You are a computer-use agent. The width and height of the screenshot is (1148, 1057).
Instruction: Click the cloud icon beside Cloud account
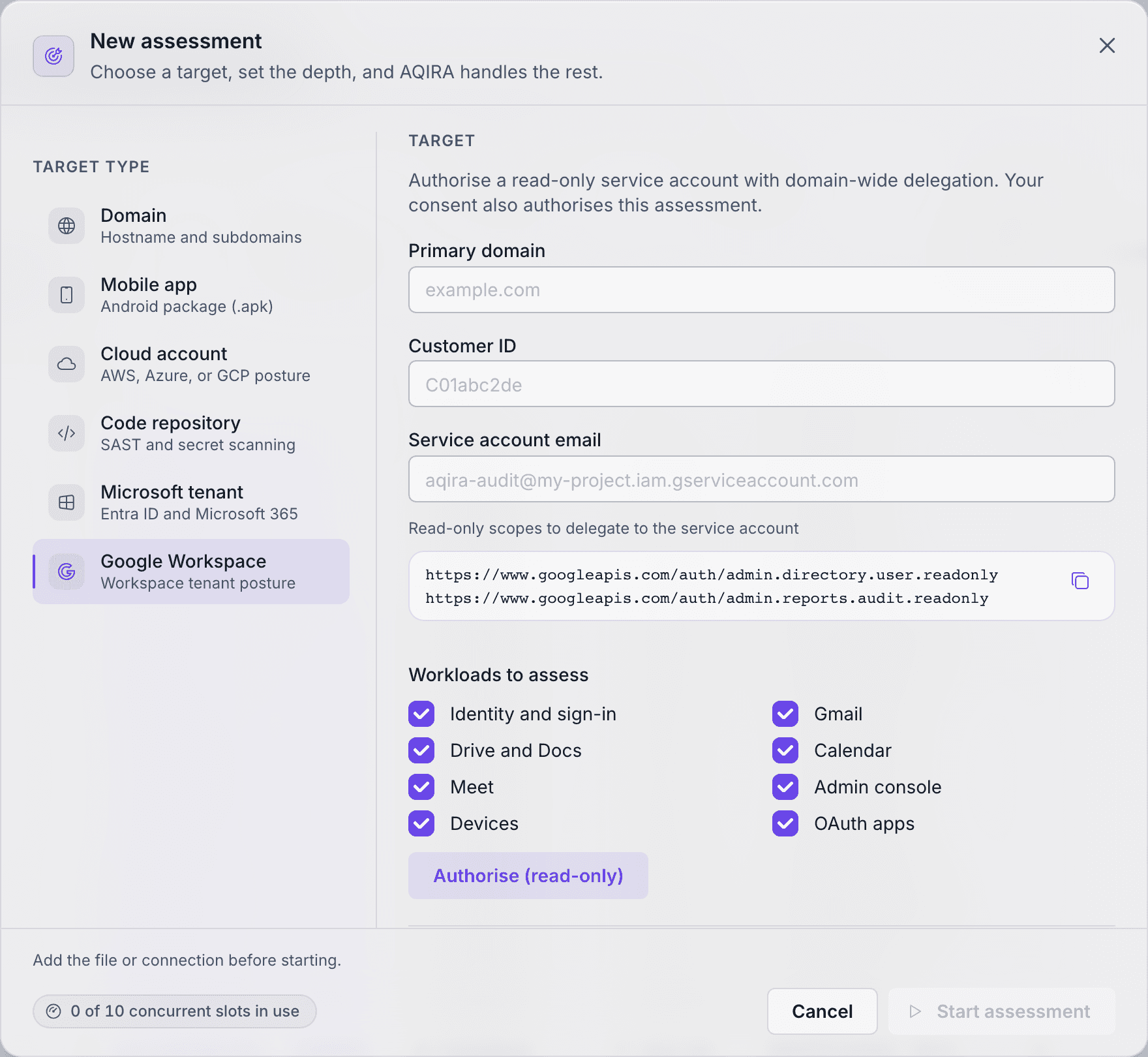67,364
